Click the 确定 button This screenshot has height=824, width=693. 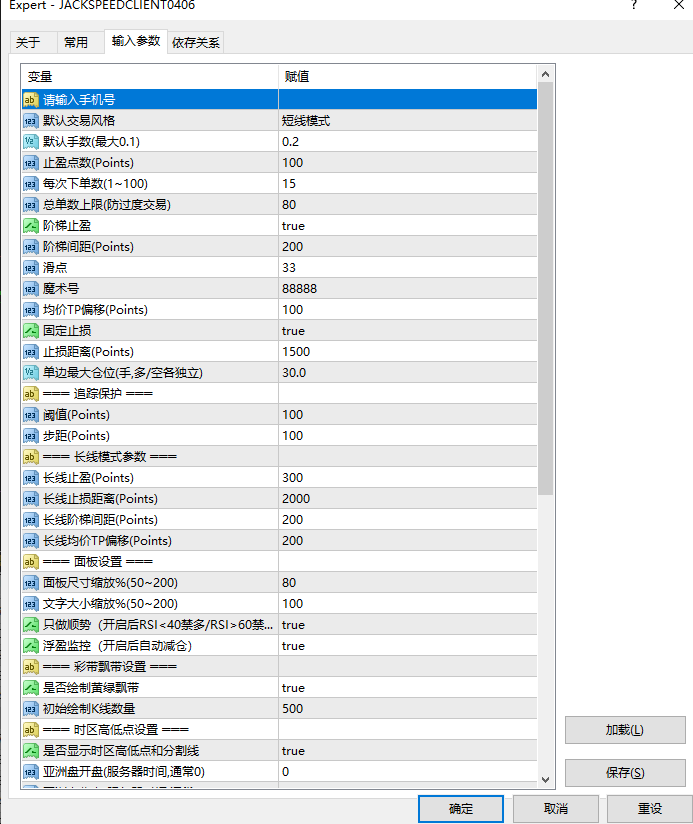coord(461,809)
